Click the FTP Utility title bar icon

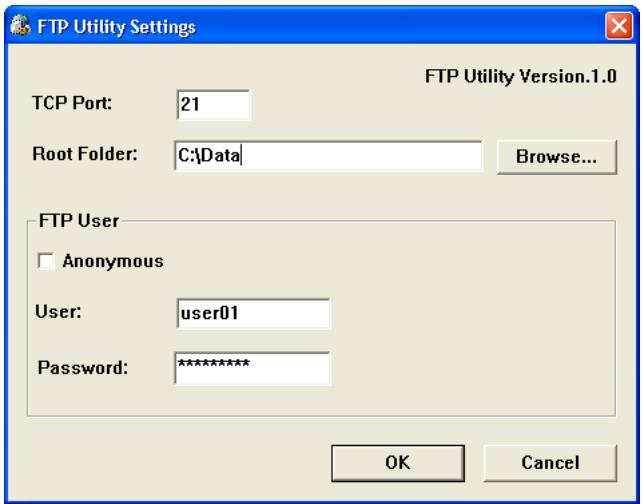(20, 25)
